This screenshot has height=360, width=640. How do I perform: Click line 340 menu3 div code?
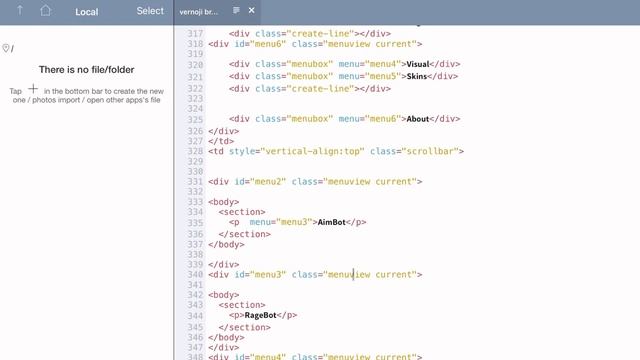point(315,275)
